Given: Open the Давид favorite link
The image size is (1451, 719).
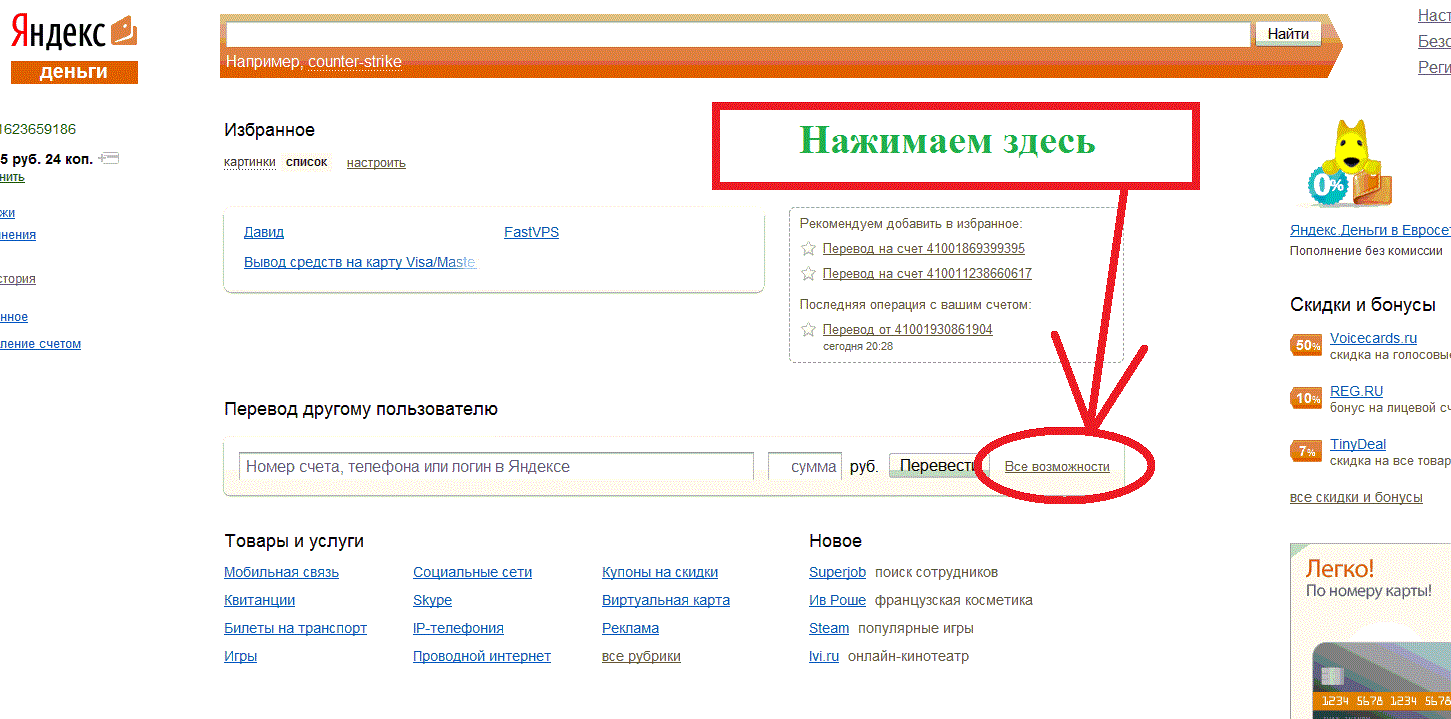Looking at the screenshot, I should click(x=264, y=232).
